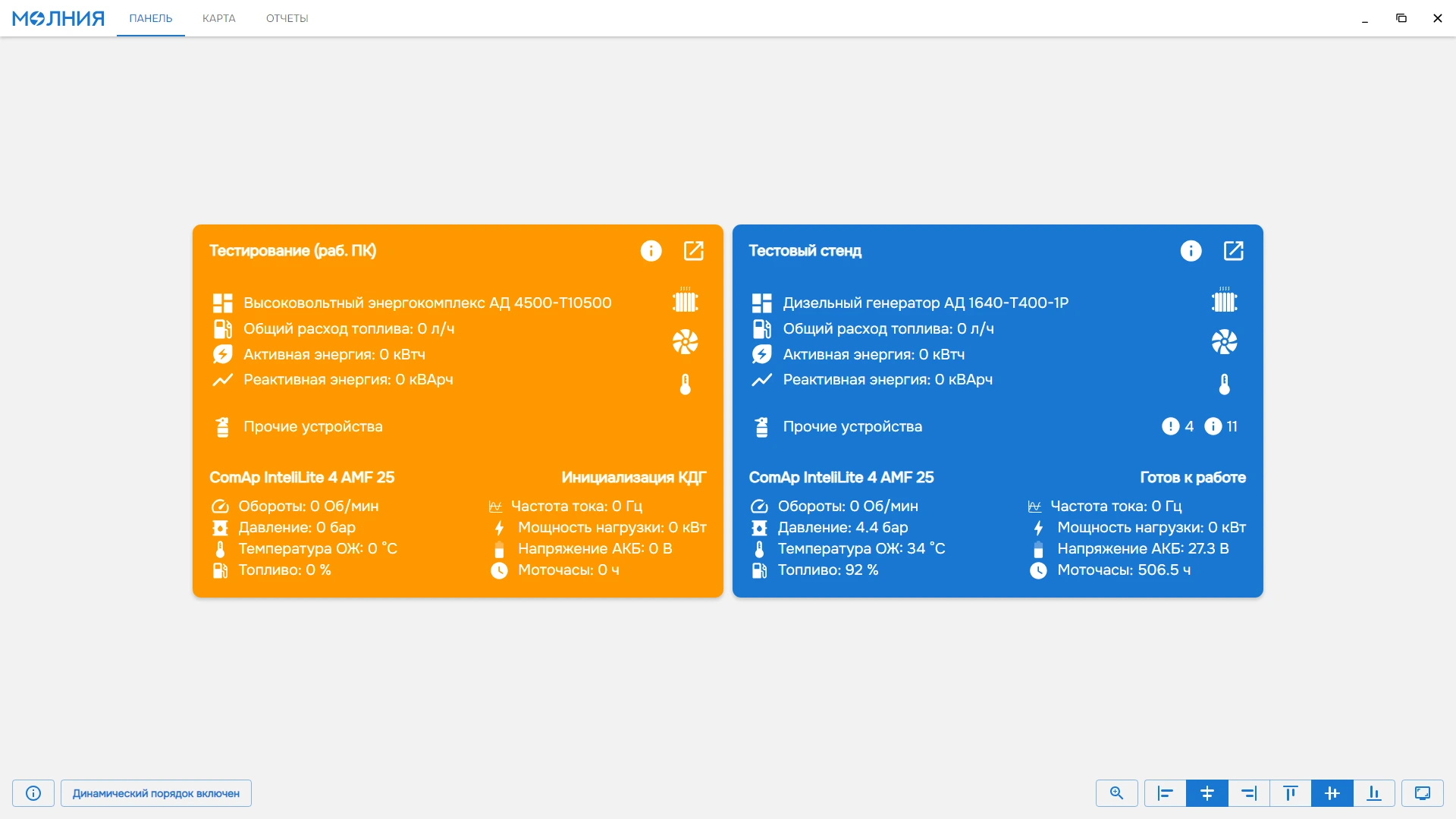Viewport: 1456px width, 819px height.
Task: Select align top option in bottom toolbar
Action: coord(1291,793)
